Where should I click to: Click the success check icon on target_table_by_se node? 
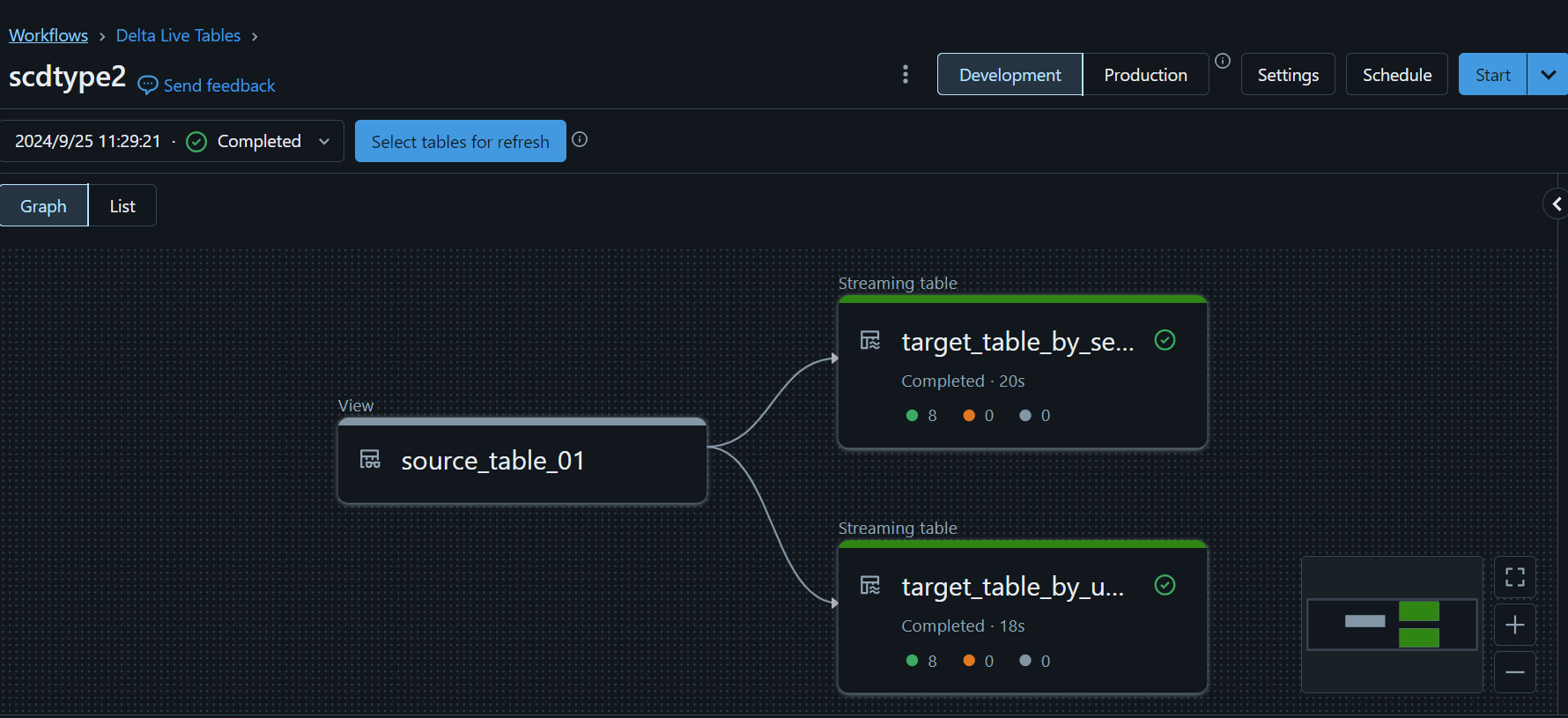point(1165,340)
